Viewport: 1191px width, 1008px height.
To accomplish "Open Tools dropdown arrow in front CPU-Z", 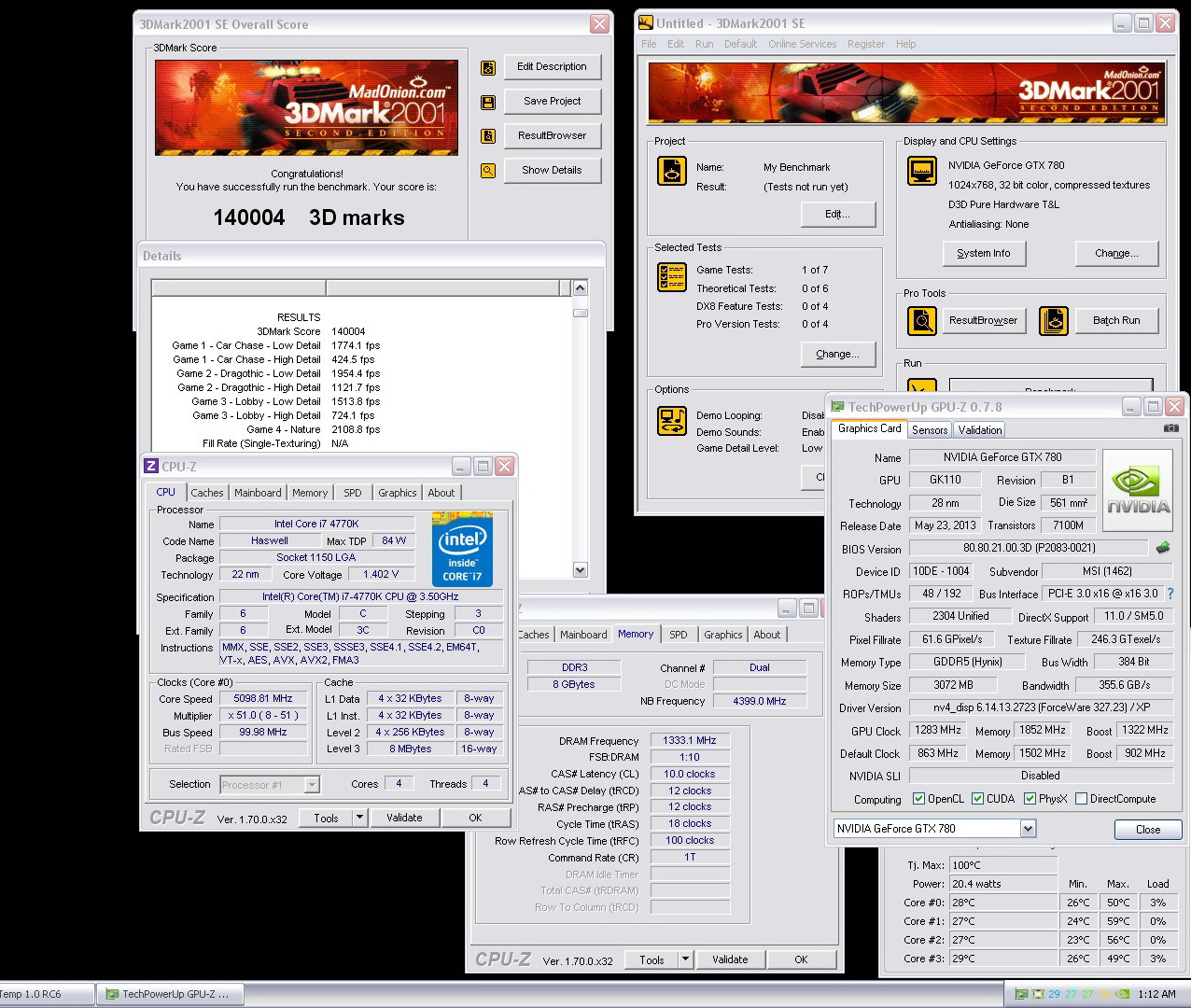I will click(x=359, y=818).
